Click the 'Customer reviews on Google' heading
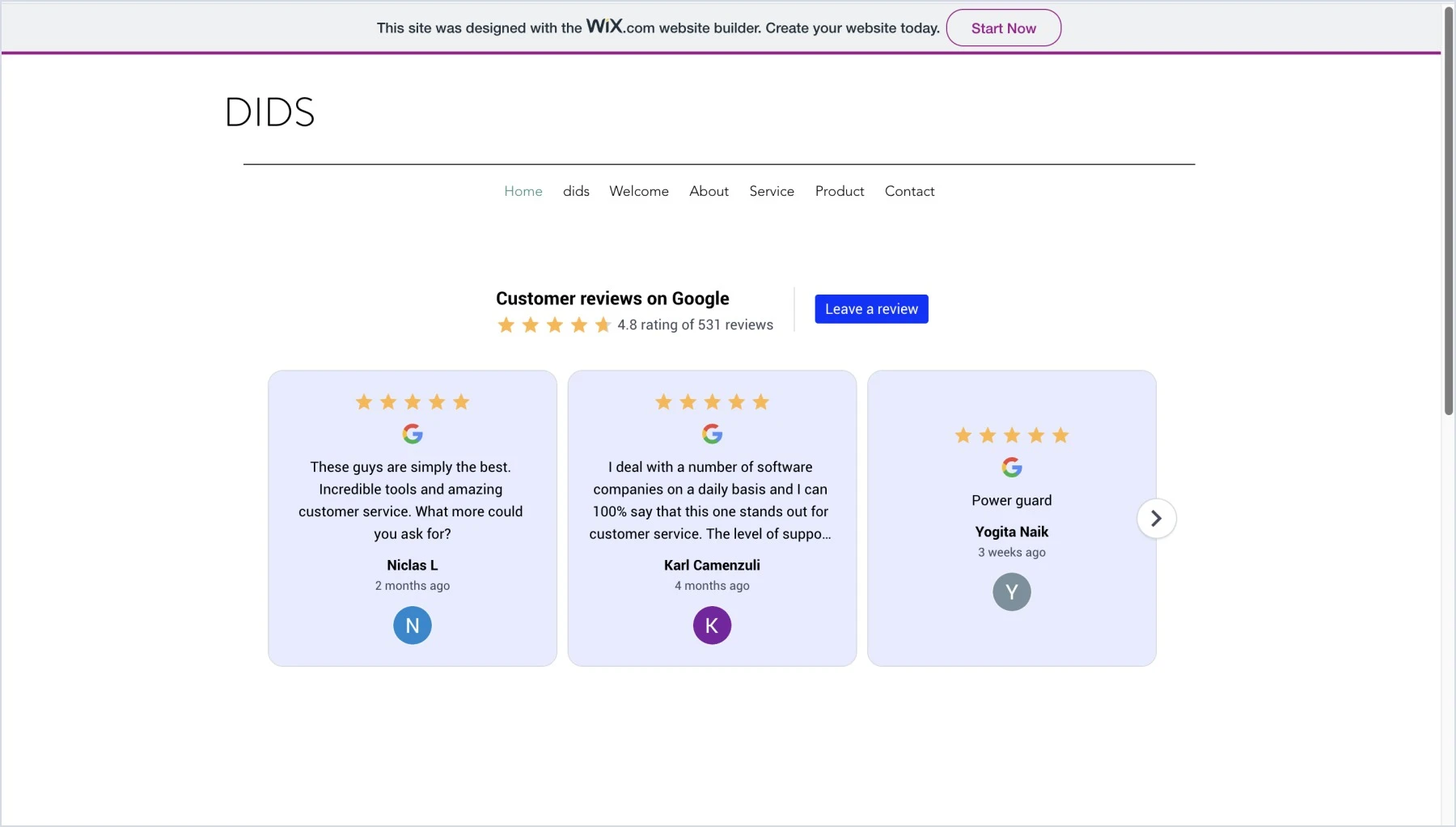 612,299
